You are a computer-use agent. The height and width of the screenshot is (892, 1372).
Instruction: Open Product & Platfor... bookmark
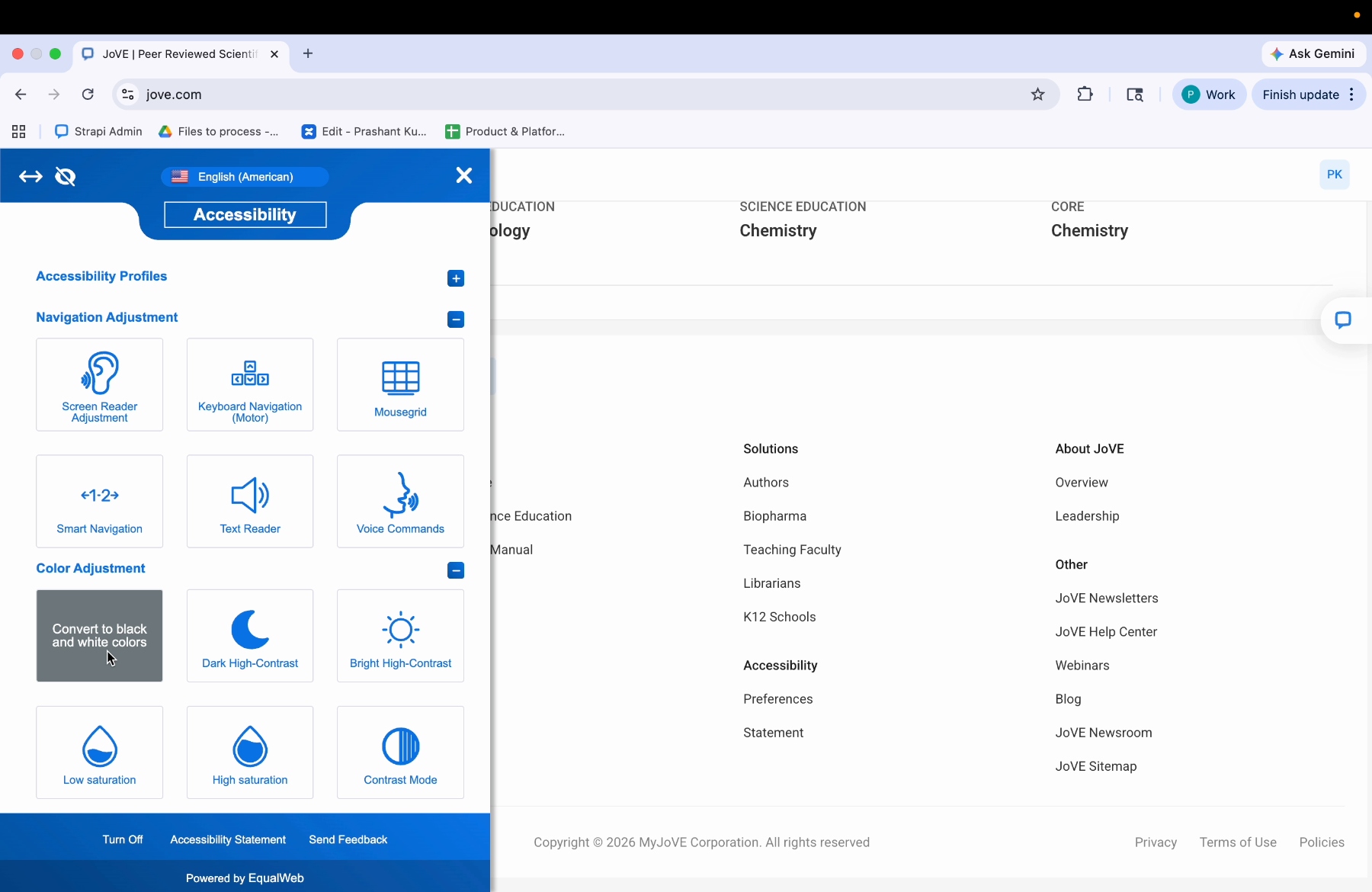(505, 132)
